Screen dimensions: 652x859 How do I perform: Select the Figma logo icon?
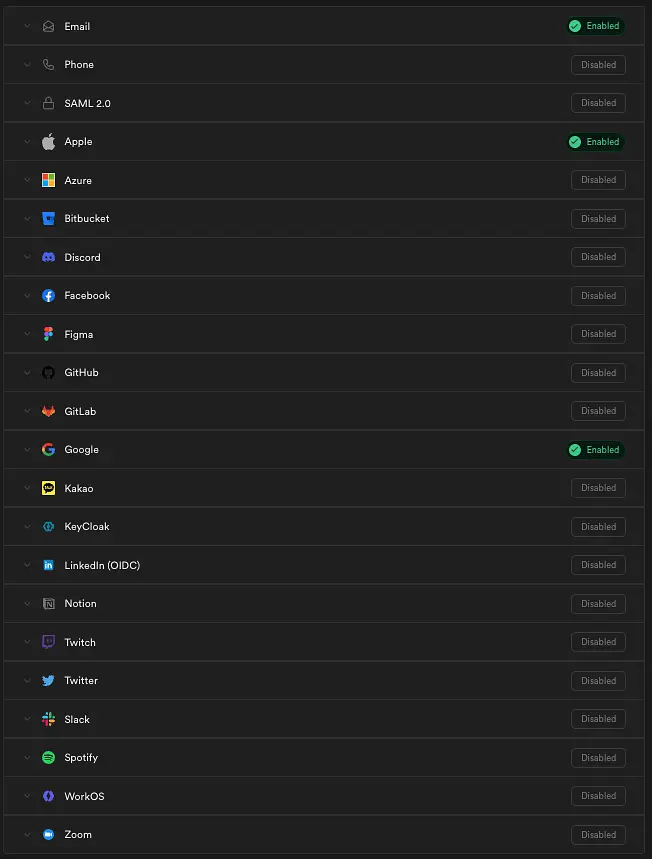[48, 334]
